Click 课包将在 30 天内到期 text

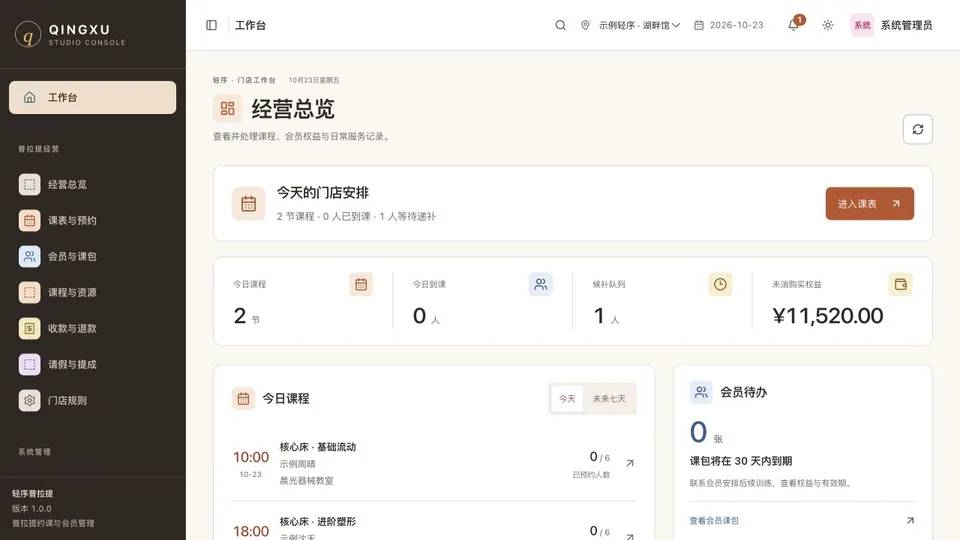coord(741,461)
